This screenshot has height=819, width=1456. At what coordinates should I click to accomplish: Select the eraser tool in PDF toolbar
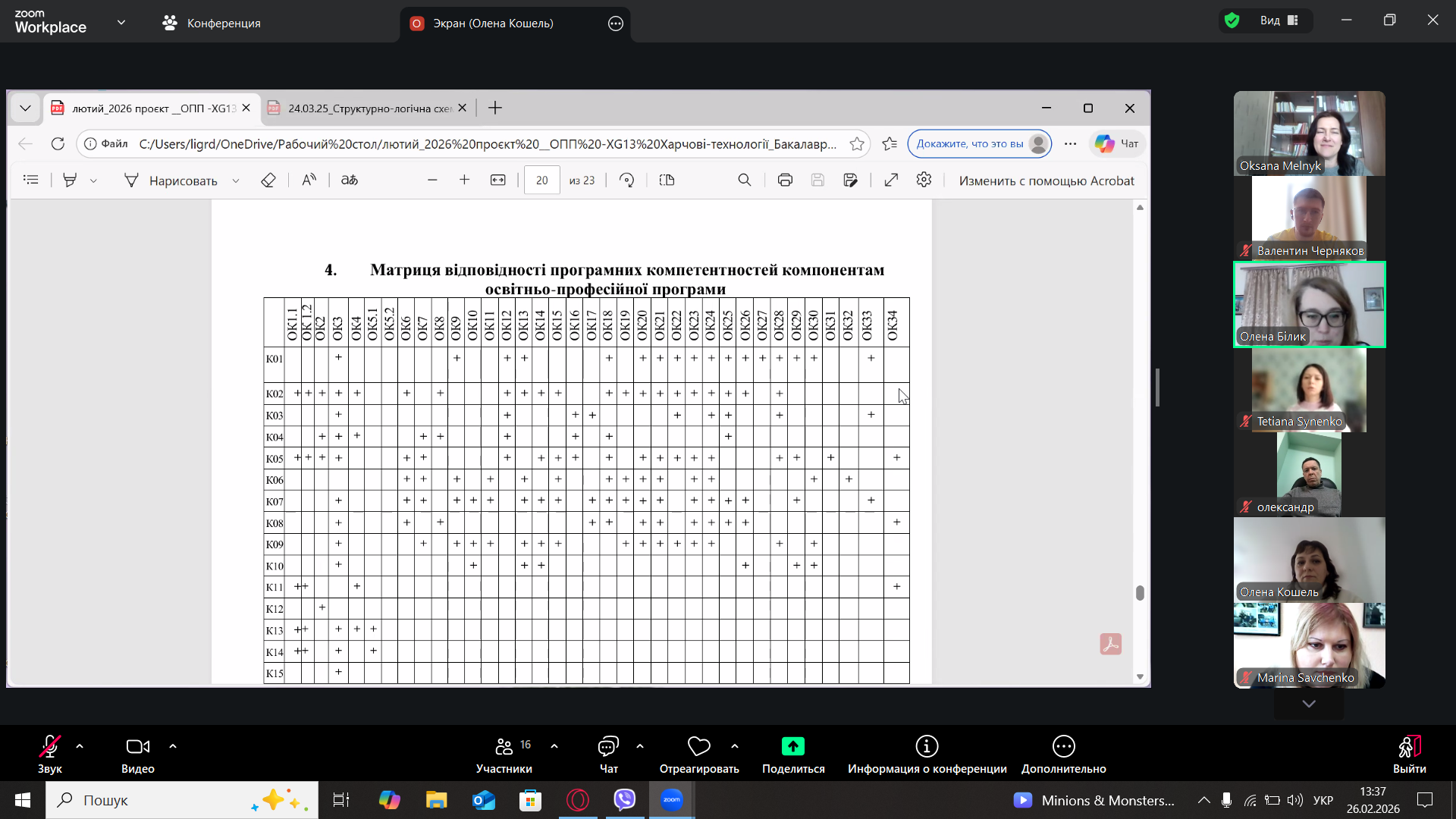(x=268, y=180)
